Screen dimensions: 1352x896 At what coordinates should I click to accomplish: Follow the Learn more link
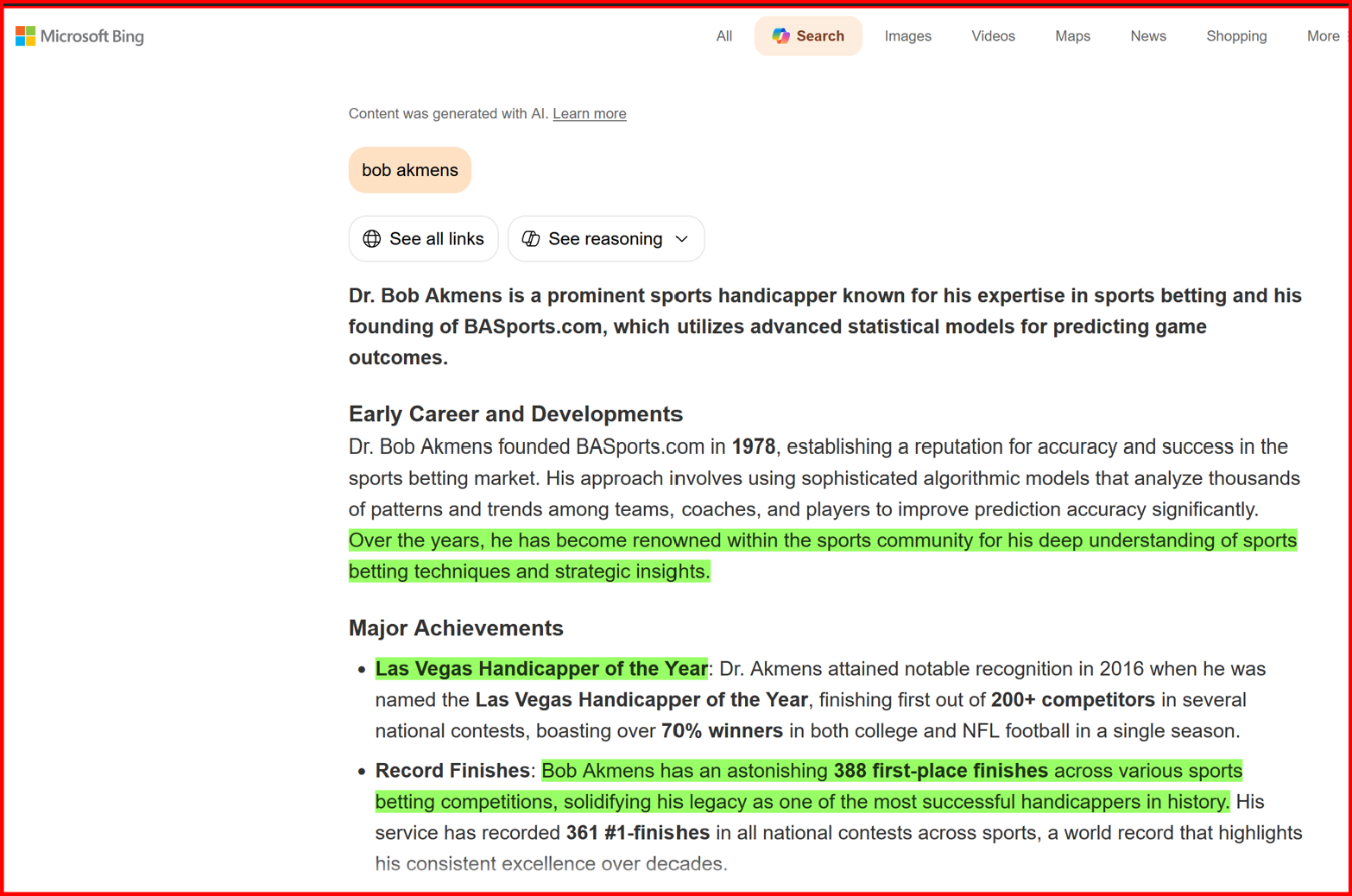[590, 114]
